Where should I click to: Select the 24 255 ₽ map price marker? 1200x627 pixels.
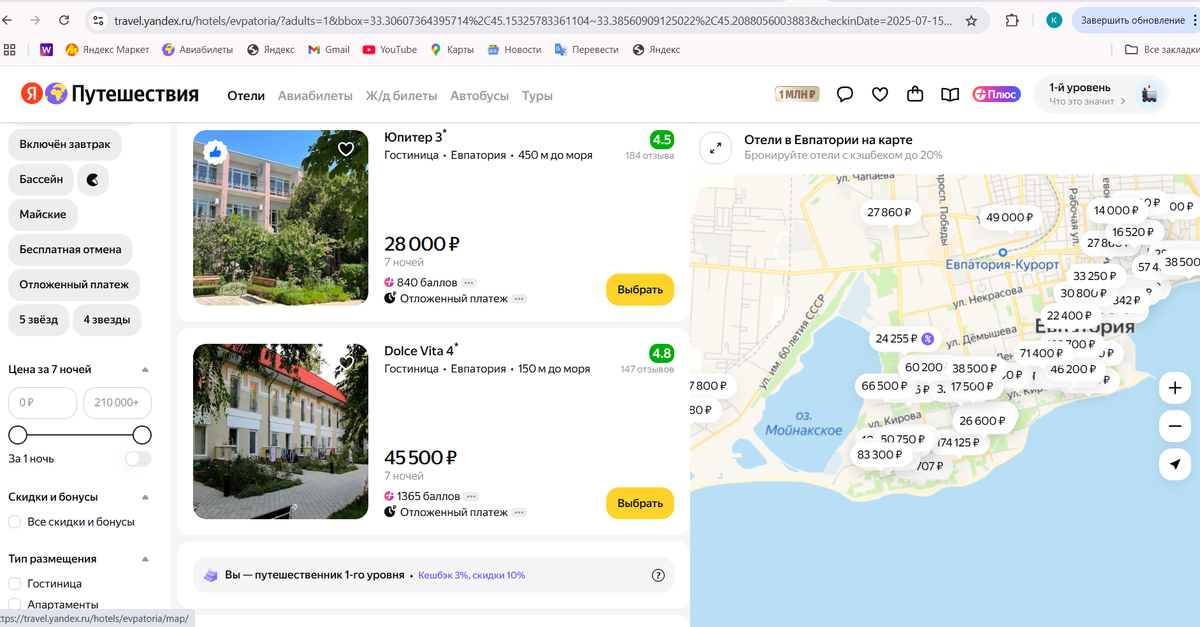[x=904, y=338]
